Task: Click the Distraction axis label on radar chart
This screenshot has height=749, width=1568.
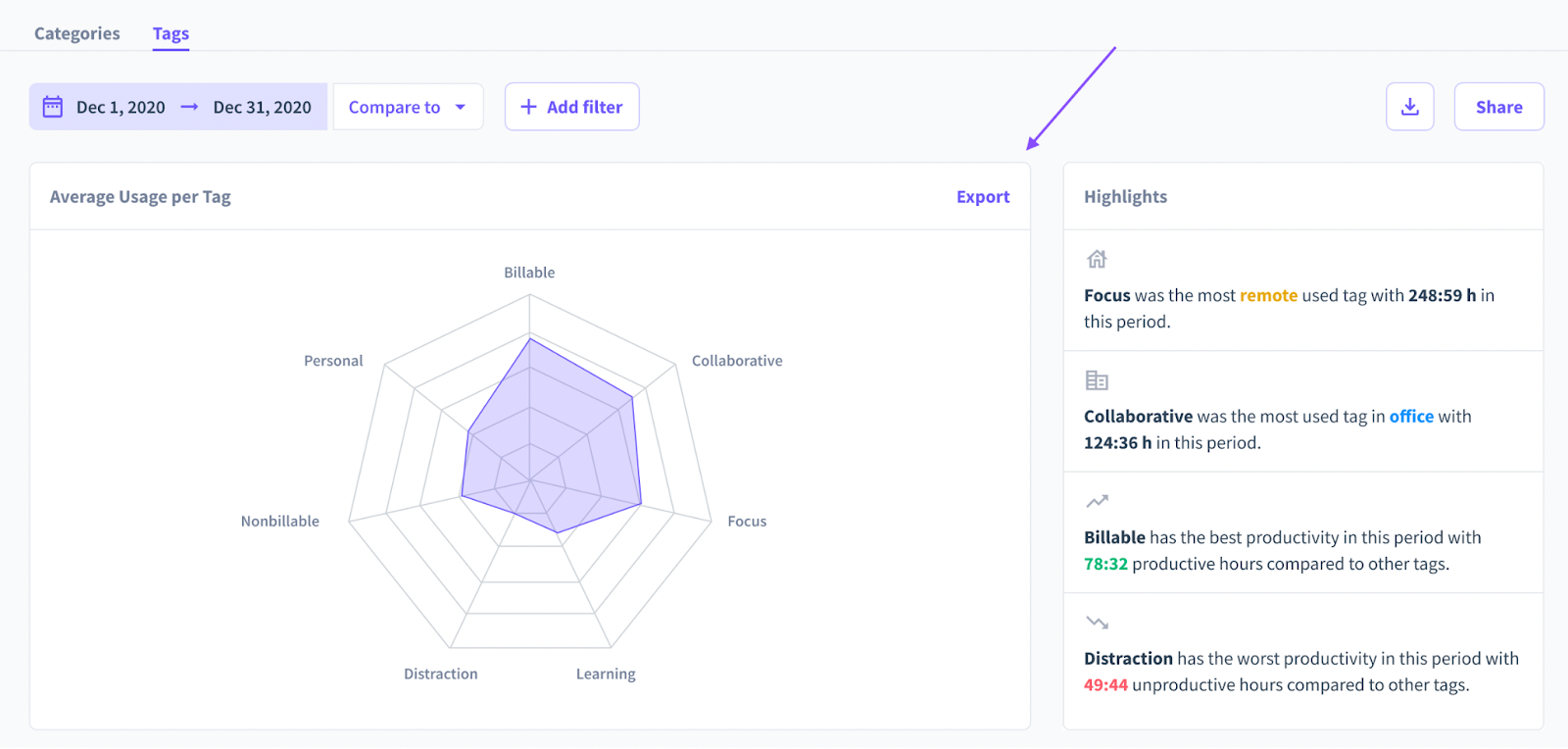Action: tap(441, 674)
